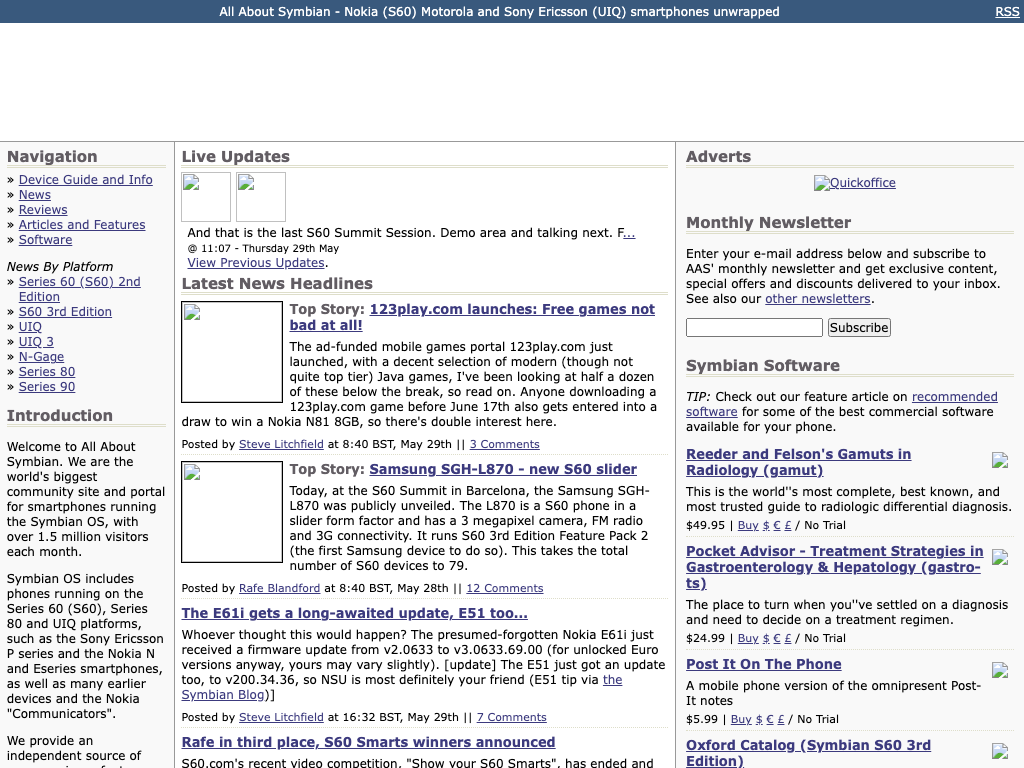Open the UIQ 3 platform link

(x=37, y=342)
